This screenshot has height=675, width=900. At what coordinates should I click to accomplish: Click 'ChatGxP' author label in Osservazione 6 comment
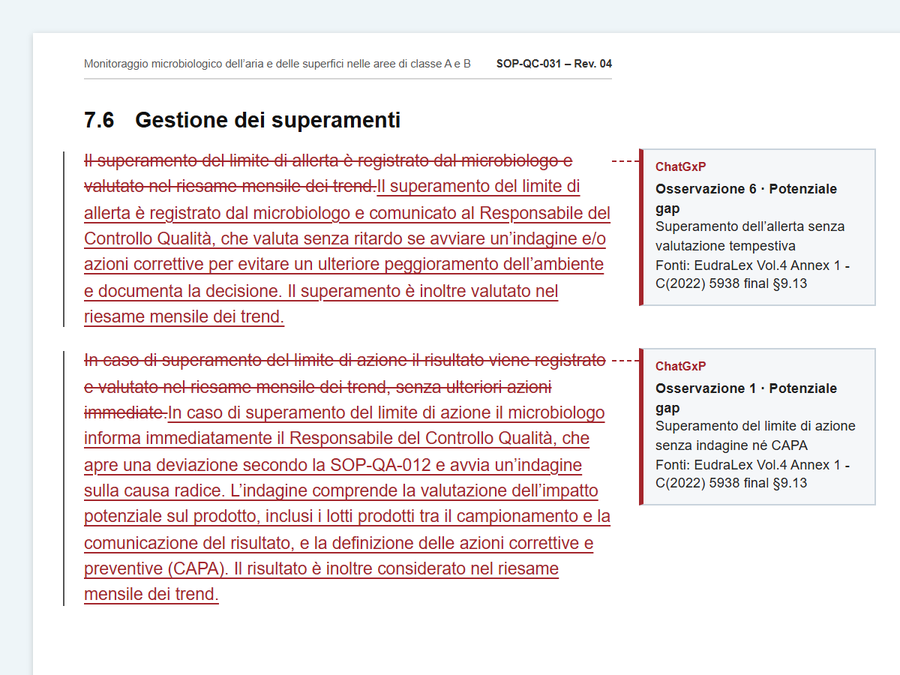click(x=681, y=166)
